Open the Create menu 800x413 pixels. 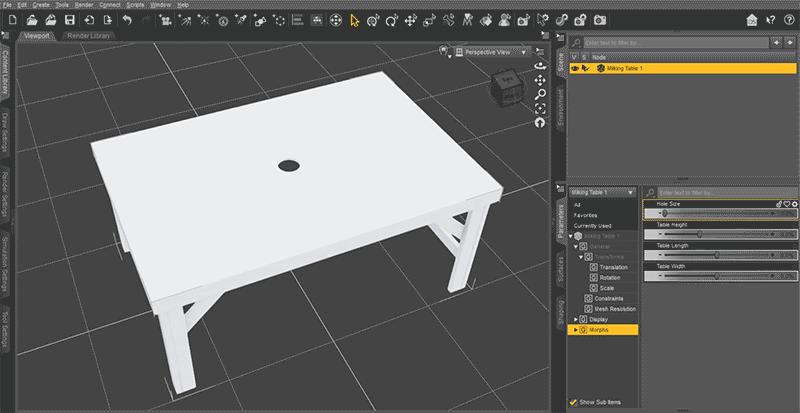(41, 5)
